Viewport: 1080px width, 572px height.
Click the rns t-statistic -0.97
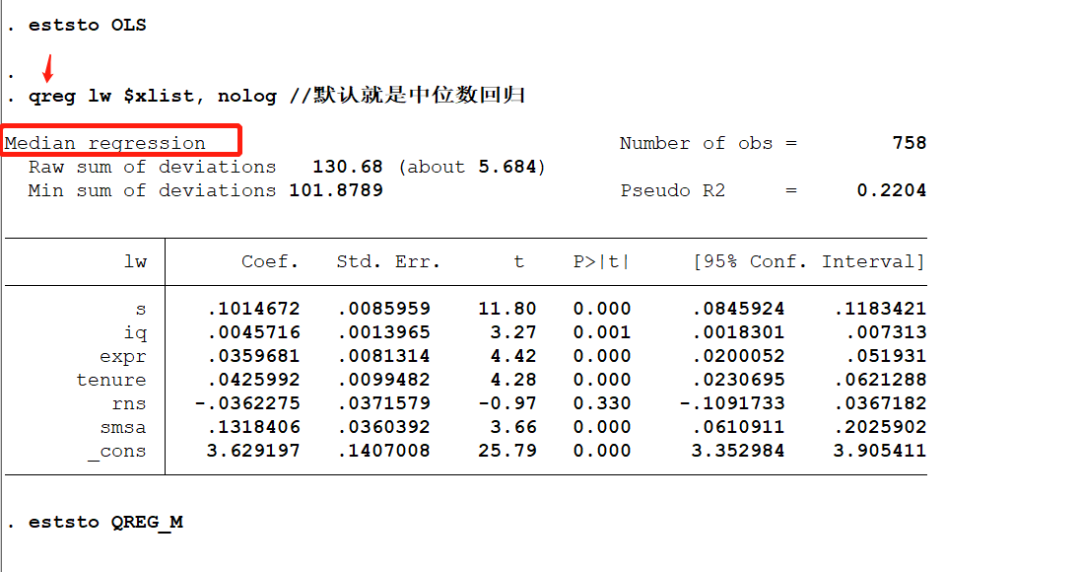tap(508, 404)
